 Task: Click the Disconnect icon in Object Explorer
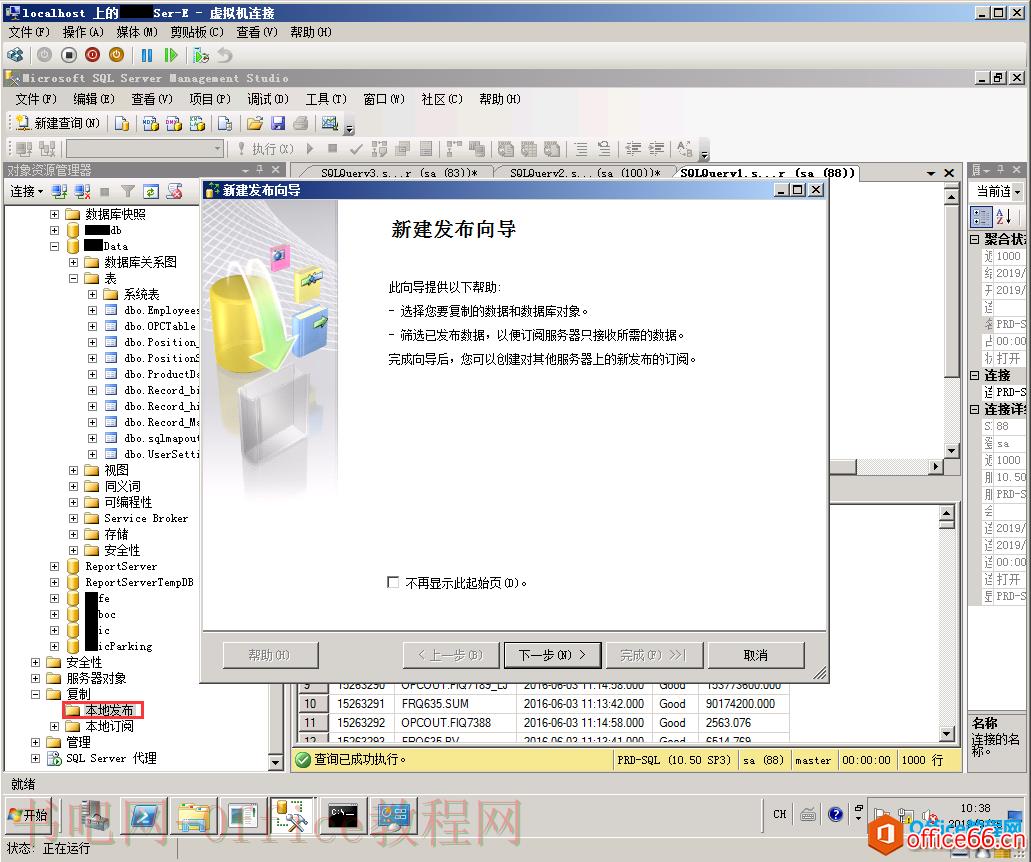coord(82,191)
